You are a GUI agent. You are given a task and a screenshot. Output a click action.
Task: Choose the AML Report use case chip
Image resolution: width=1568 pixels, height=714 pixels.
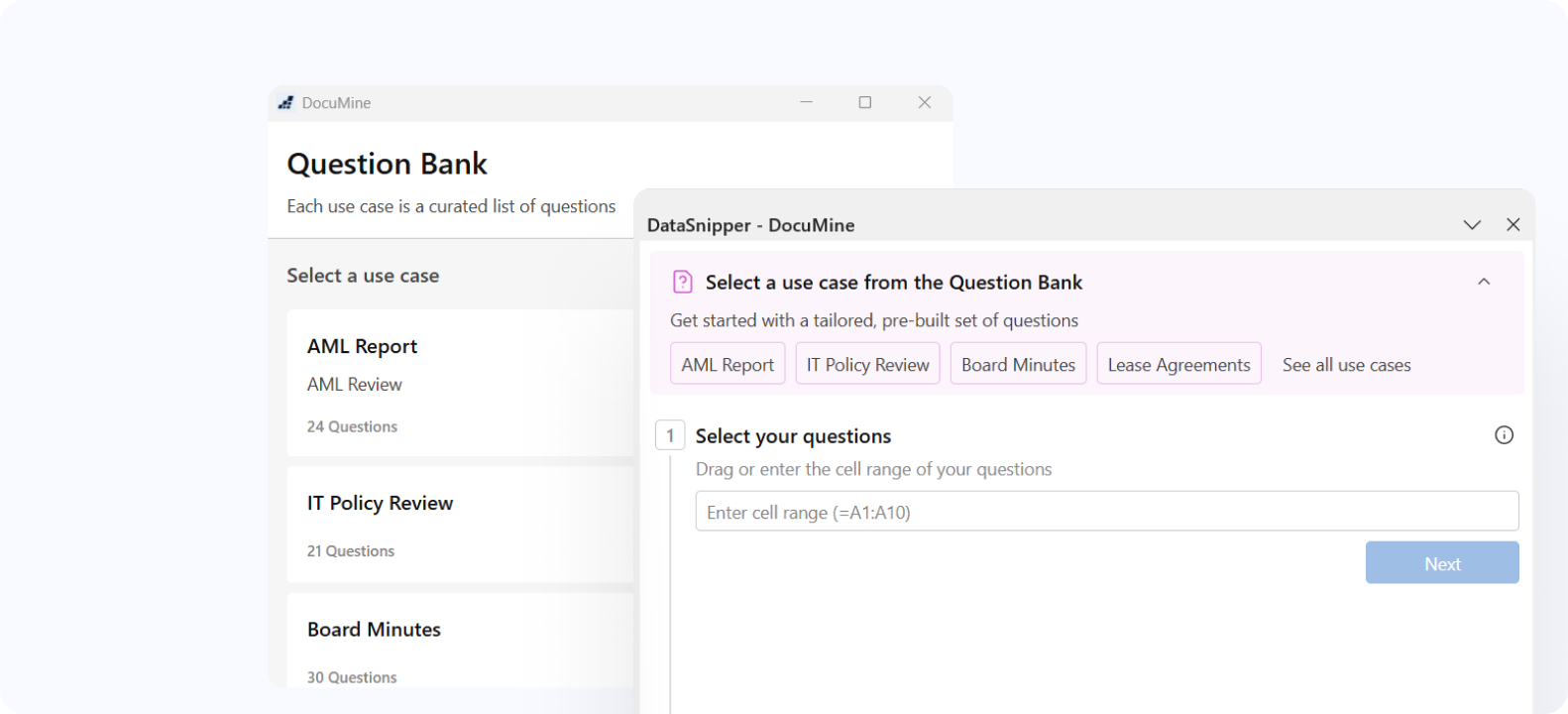[728, 364]
